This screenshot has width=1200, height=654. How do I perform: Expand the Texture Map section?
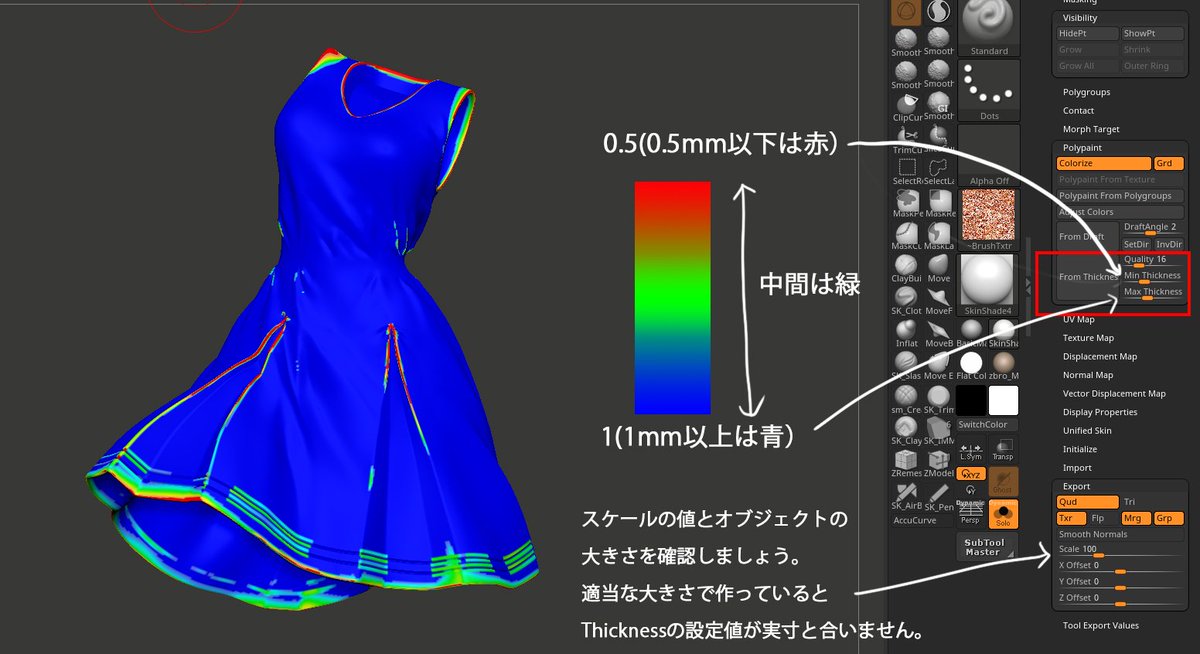(1088, 338)
